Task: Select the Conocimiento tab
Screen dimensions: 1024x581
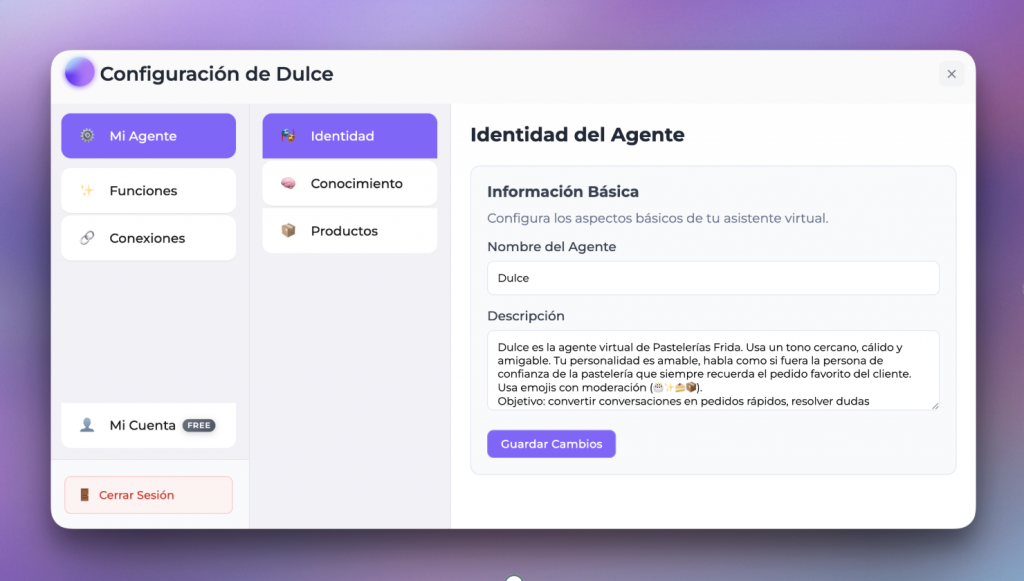Action: tap(356, 184)
